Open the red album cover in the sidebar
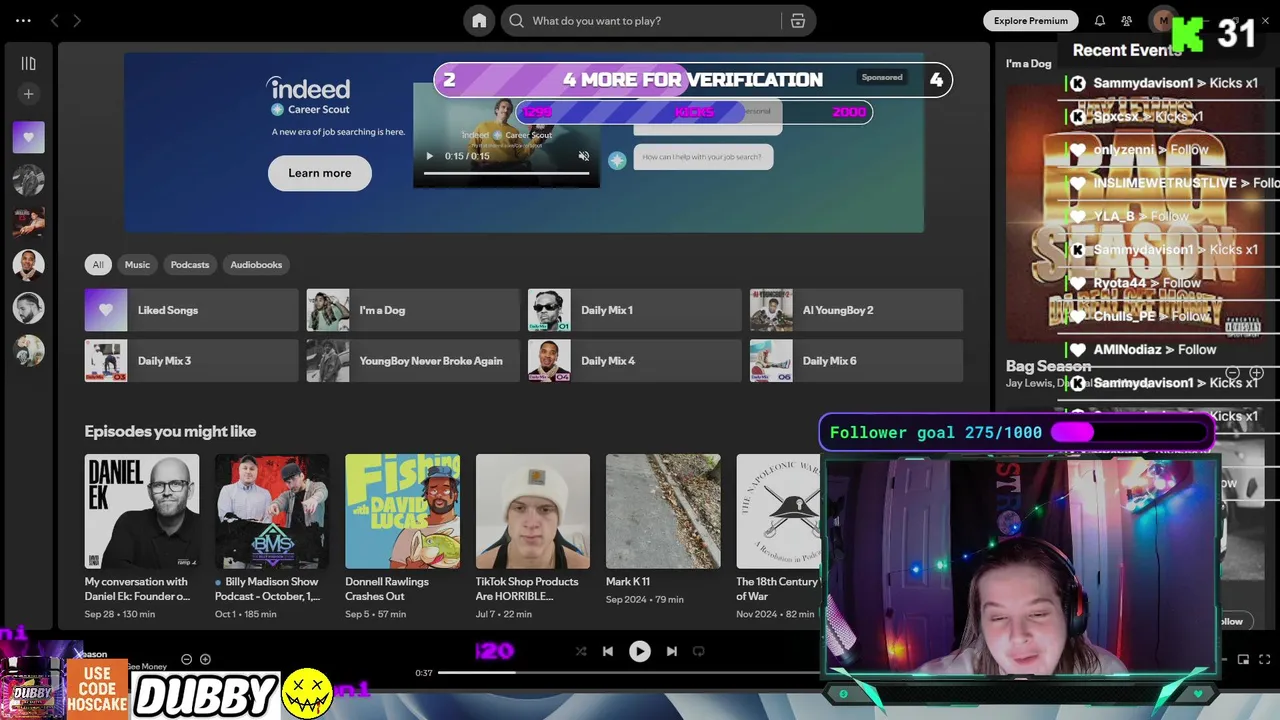Screen dimensions: 1280x720 28,222
